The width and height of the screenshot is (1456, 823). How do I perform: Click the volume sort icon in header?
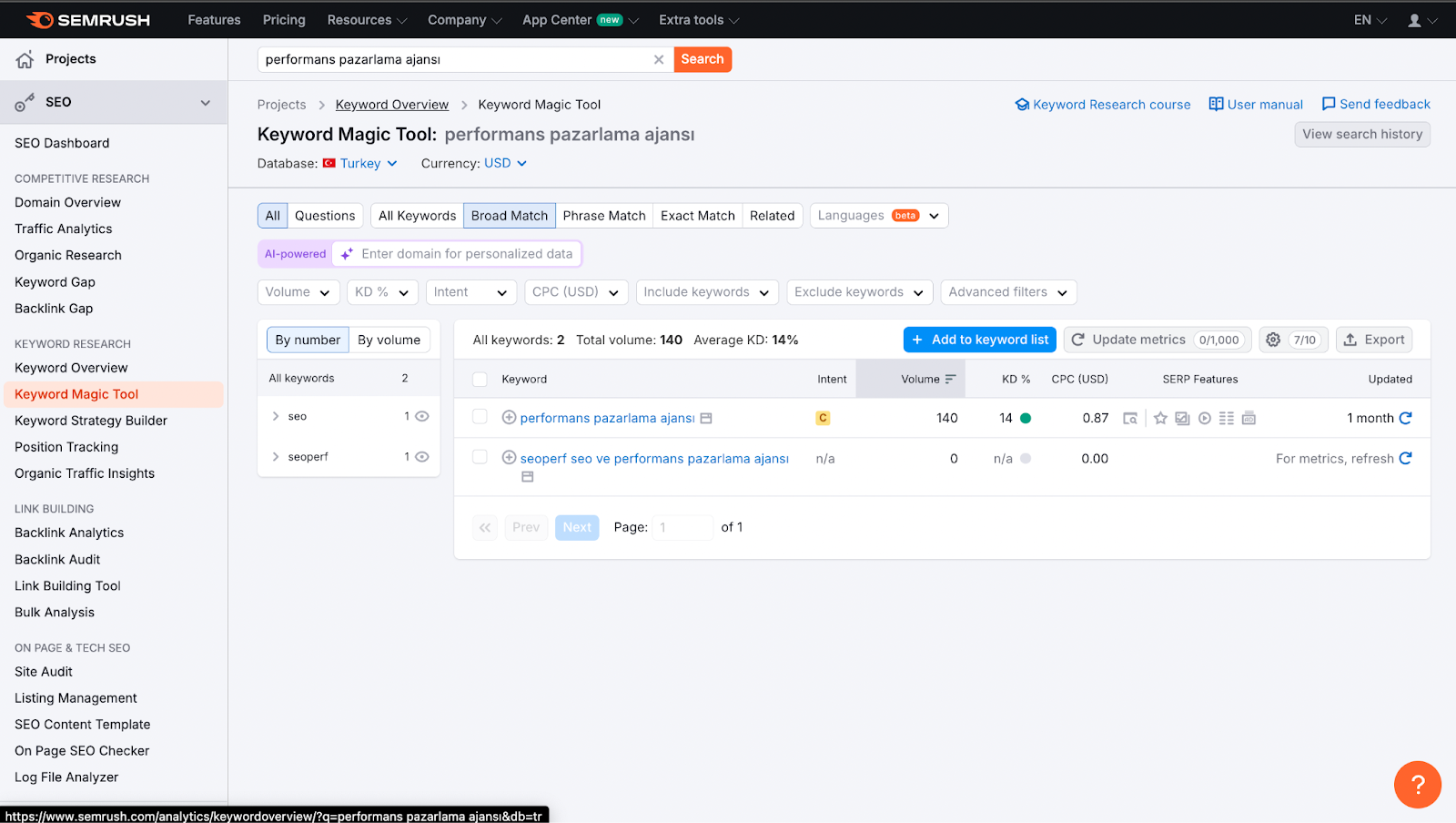click(x=951, y=380)
